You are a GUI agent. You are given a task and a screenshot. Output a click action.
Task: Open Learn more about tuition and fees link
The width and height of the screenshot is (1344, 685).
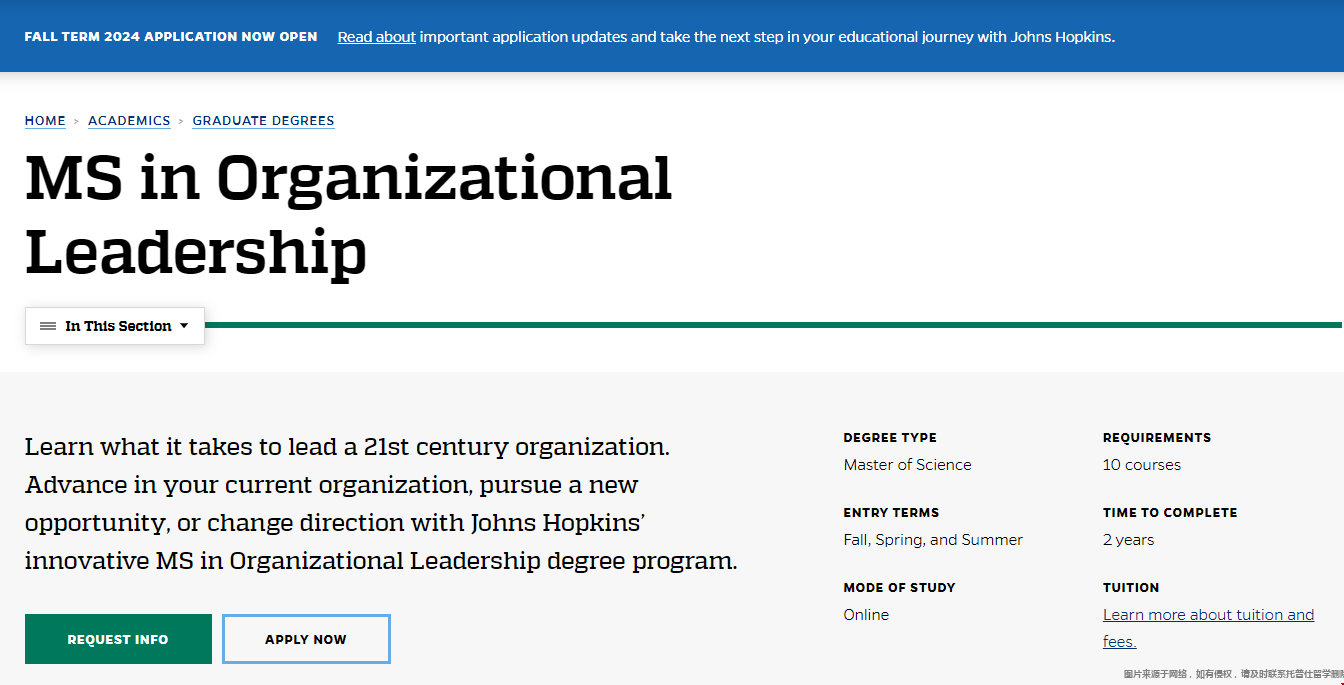tap(1208, 628)
